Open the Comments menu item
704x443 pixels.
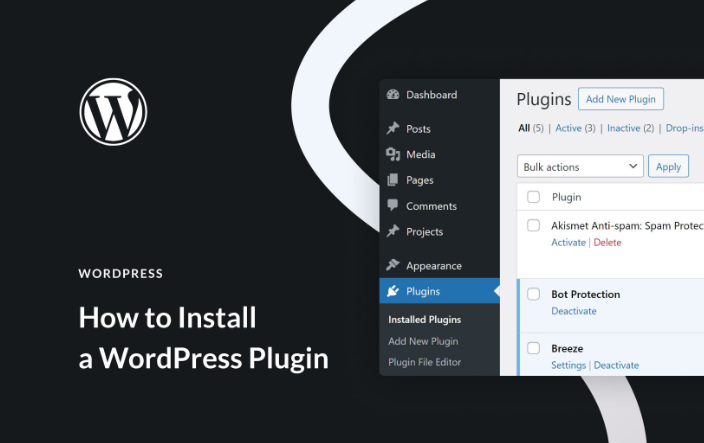[x=440, y=206]
